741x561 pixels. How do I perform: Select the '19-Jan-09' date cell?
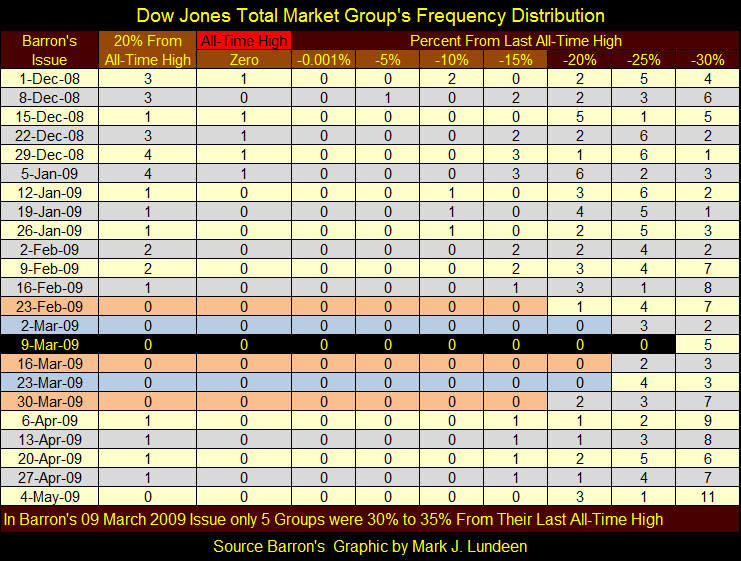click(x=50, y=212)
